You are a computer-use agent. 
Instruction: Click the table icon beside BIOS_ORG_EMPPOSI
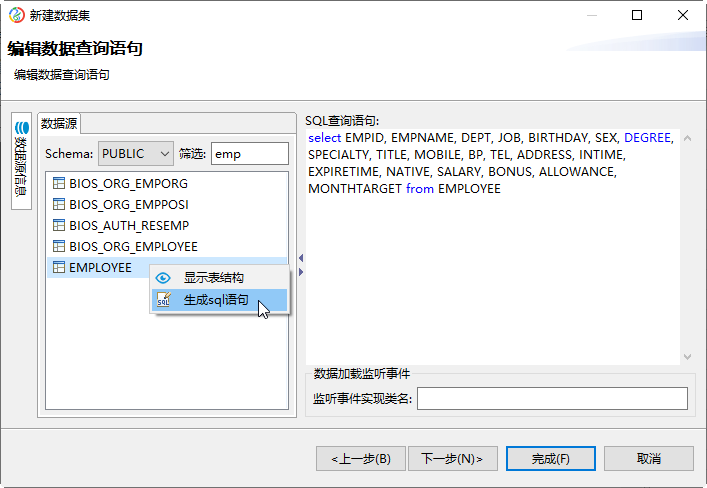point(59,205)
